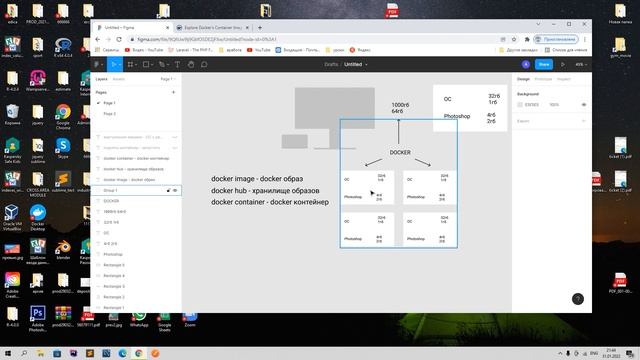Click Chrome icon in taskbar
Screen dimensions: 640x360
coord(139,353)
